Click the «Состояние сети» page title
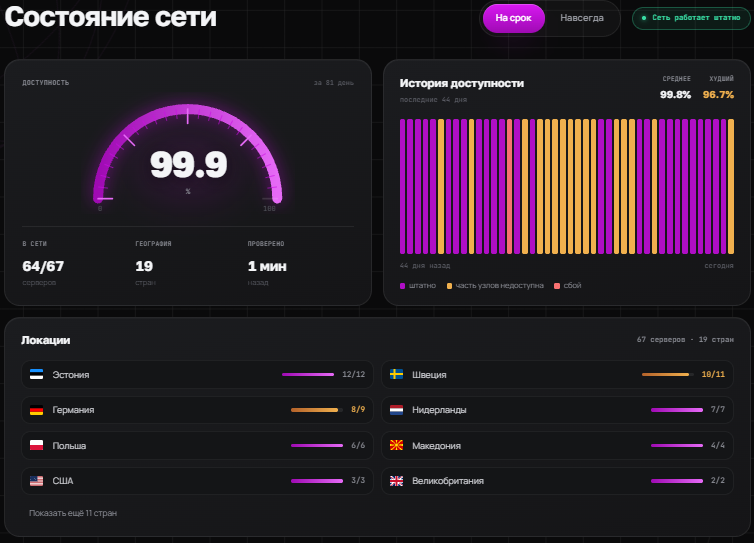The width and height of the screenshot is (754, 543). pos(111,17)
